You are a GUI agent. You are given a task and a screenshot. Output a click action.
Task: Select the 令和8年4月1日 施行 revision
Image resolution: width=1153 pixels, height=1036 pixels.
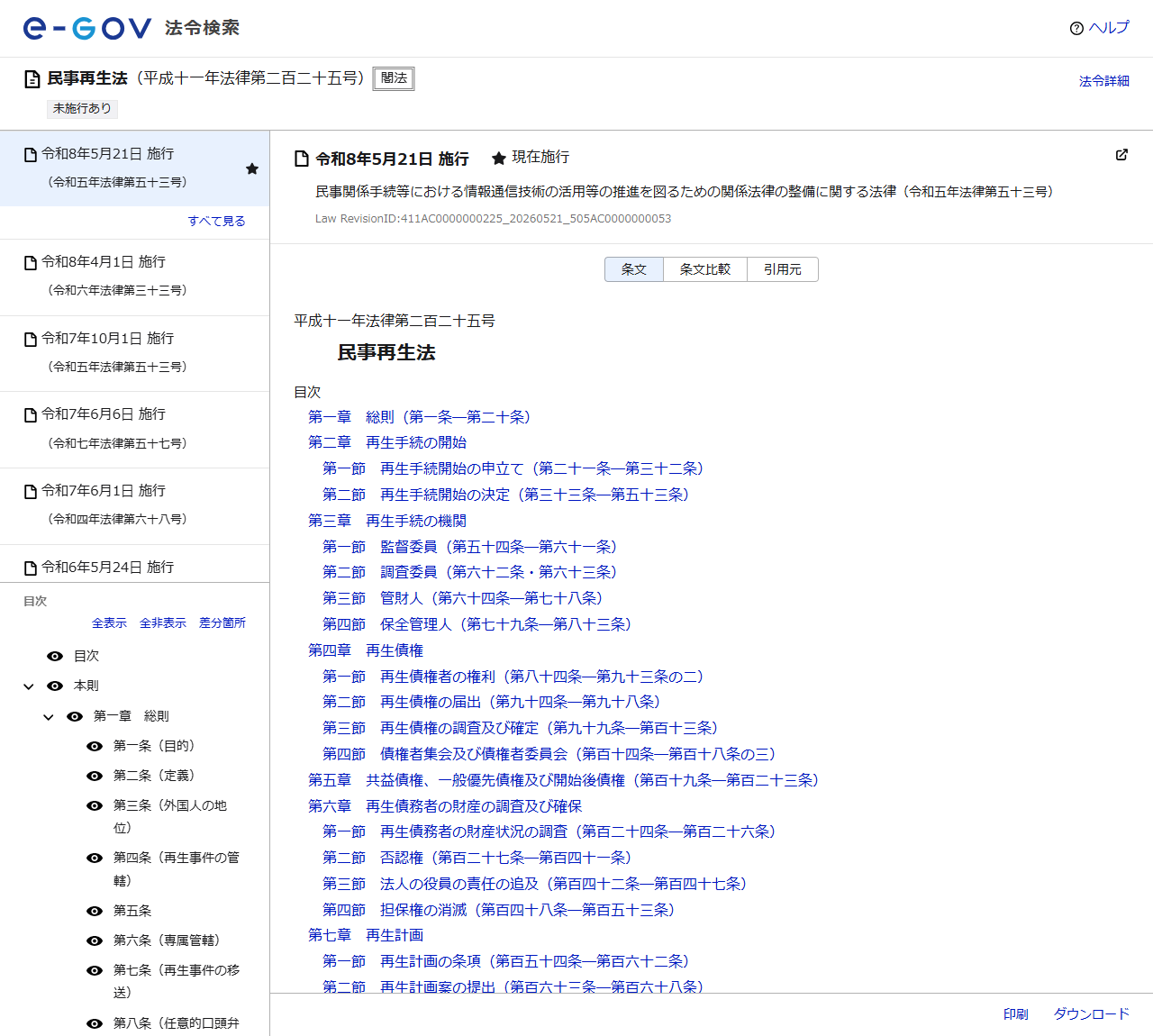(x=135, y=277)
